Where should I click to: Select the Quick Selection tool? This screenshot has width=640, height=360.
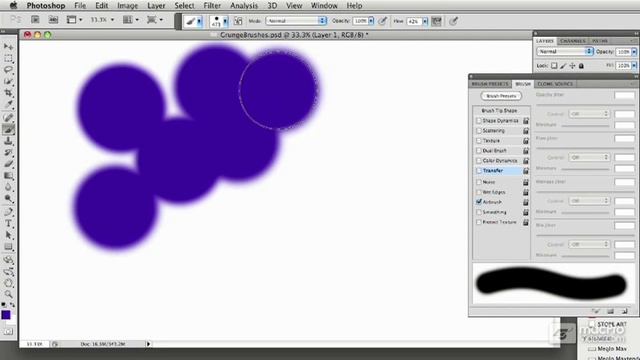[8, 82]
